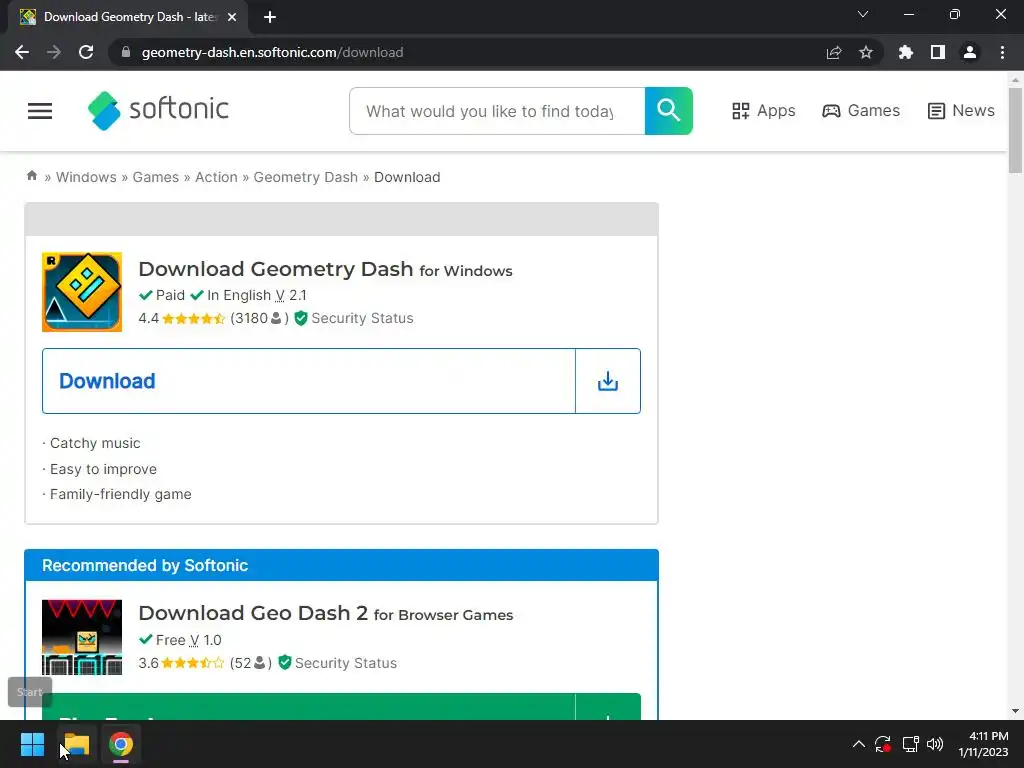Open the Chrome three-dot menu

coord(1002,52)
